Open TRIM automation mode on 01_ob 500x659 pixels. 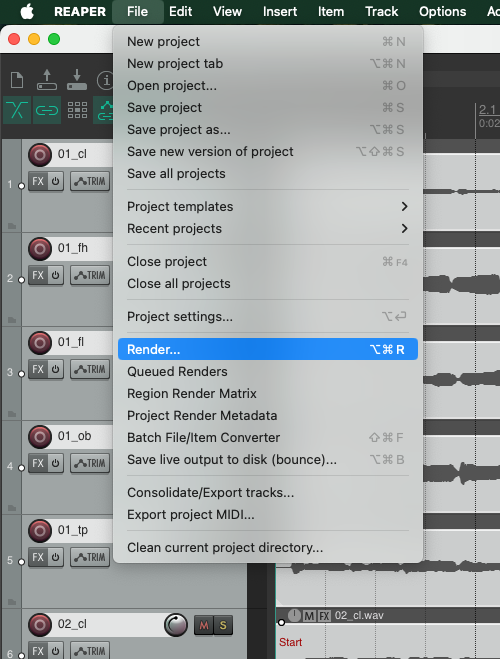[90, 463]
